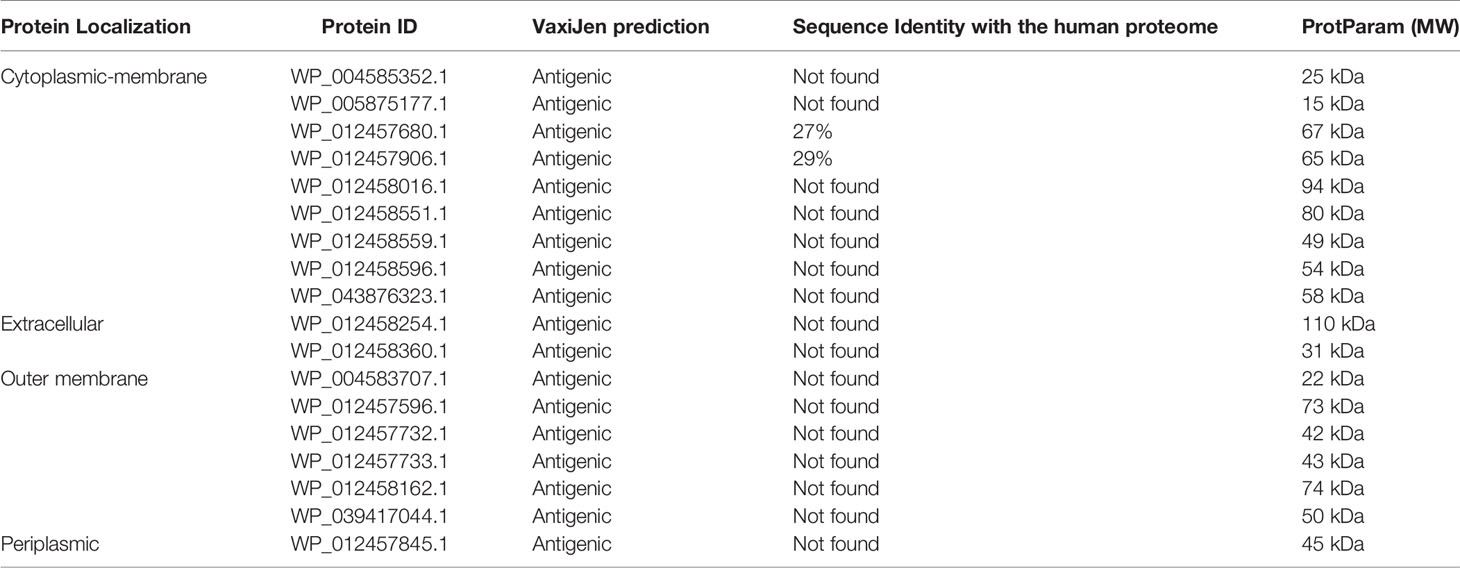Click the Protein Localization column header
The height and width of the screenshot is (568, 1460).
pos(96,28)
